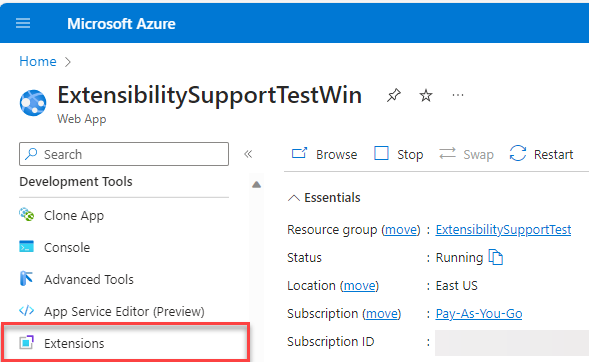
Task: Move subscription via move link
Action: (382, 314)
